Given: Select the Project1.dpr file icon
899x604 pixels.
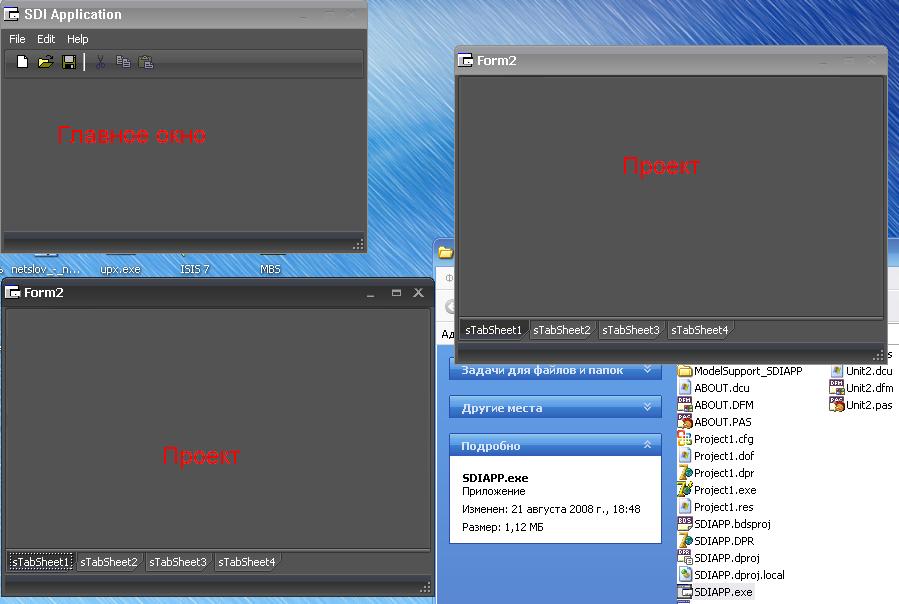Looking at the screenshot, I should [685, 473].
